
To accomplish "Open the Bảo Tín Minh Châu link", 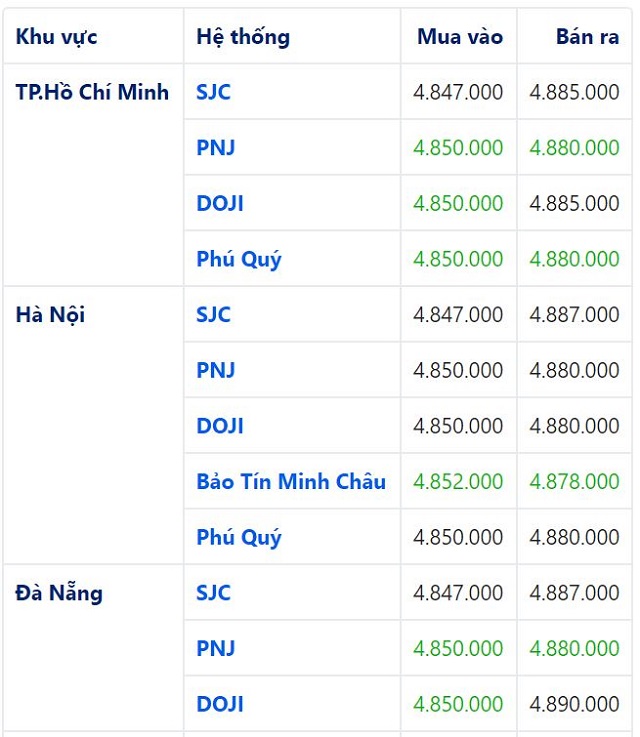I will pyautogui.click(x=291, y=481).
